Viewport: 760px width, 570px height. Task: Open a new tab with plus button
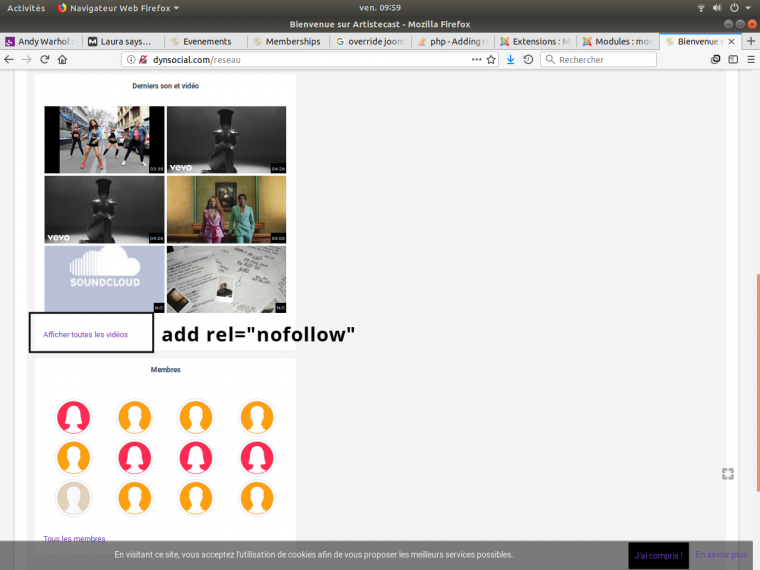pos(751,41)
